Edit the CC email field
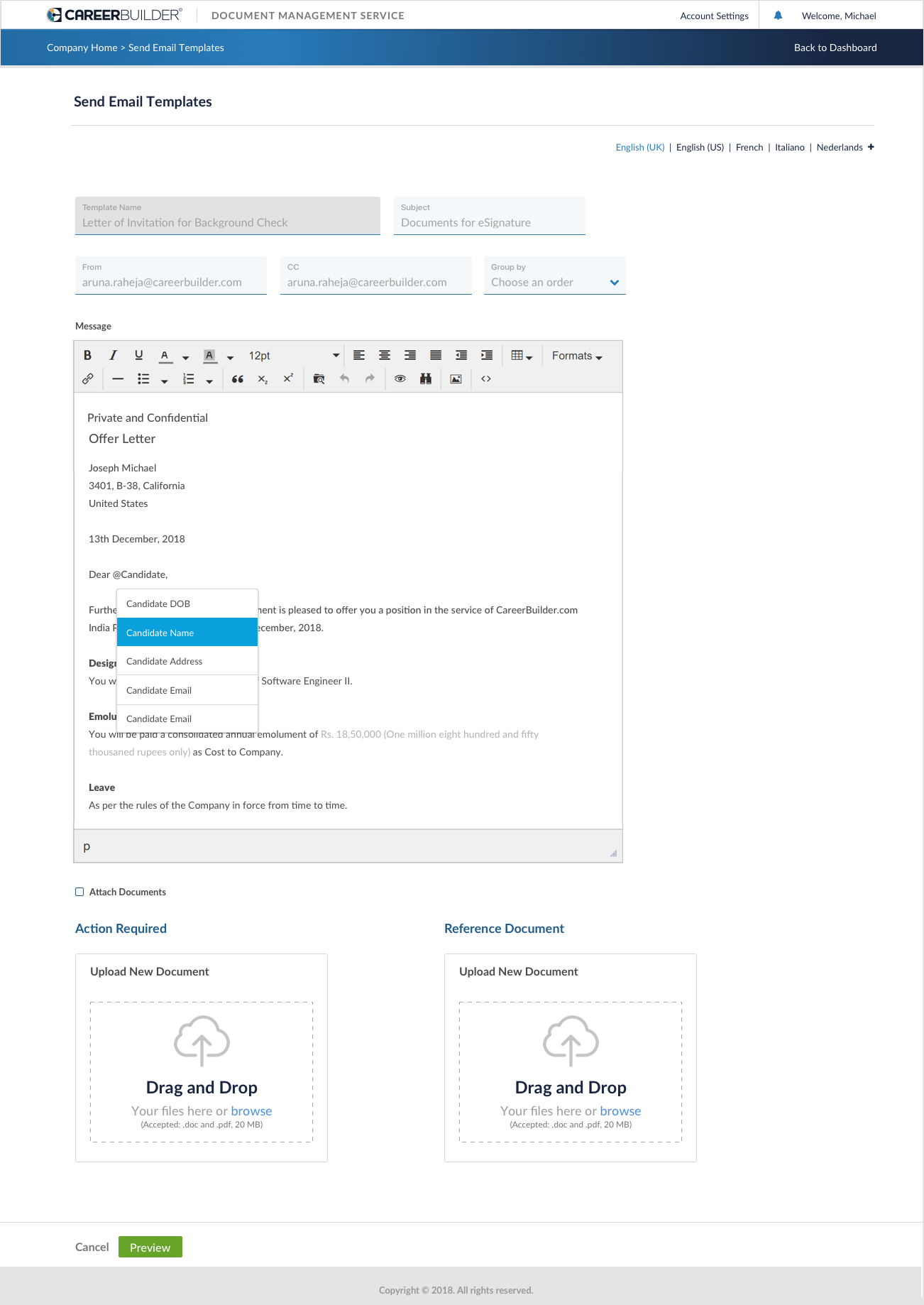Screen dimensions: 924x1305 [x=376, y=275]
